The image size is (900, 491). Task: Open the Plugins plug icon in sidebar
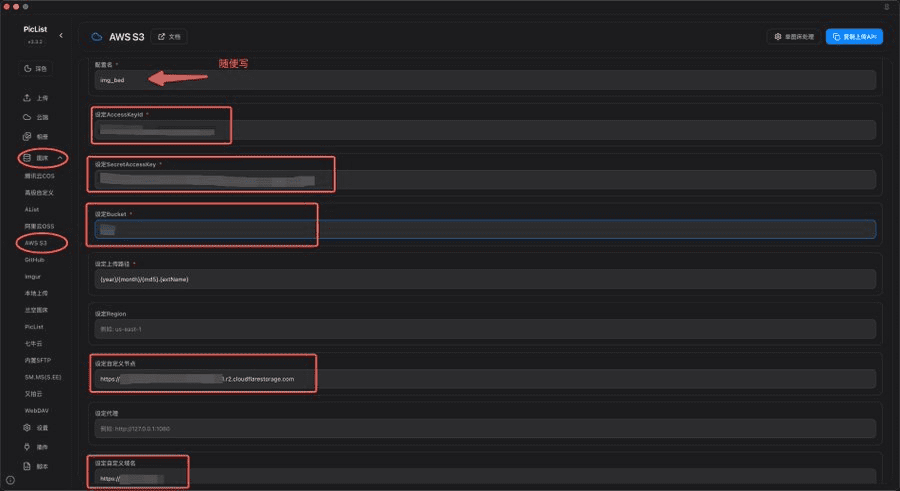click(27, 447)
